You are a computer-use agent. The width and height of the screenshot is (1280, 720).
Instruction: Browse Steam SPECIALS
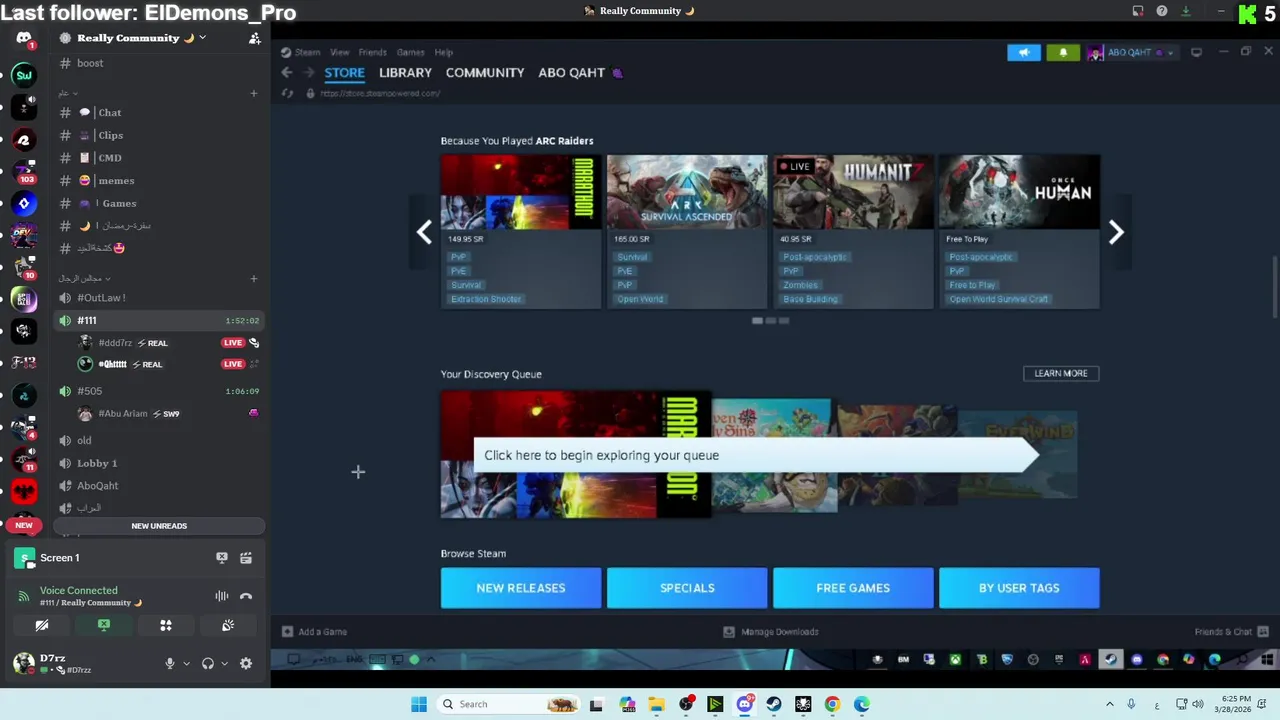pyautogui.click(x=687, y=588)
